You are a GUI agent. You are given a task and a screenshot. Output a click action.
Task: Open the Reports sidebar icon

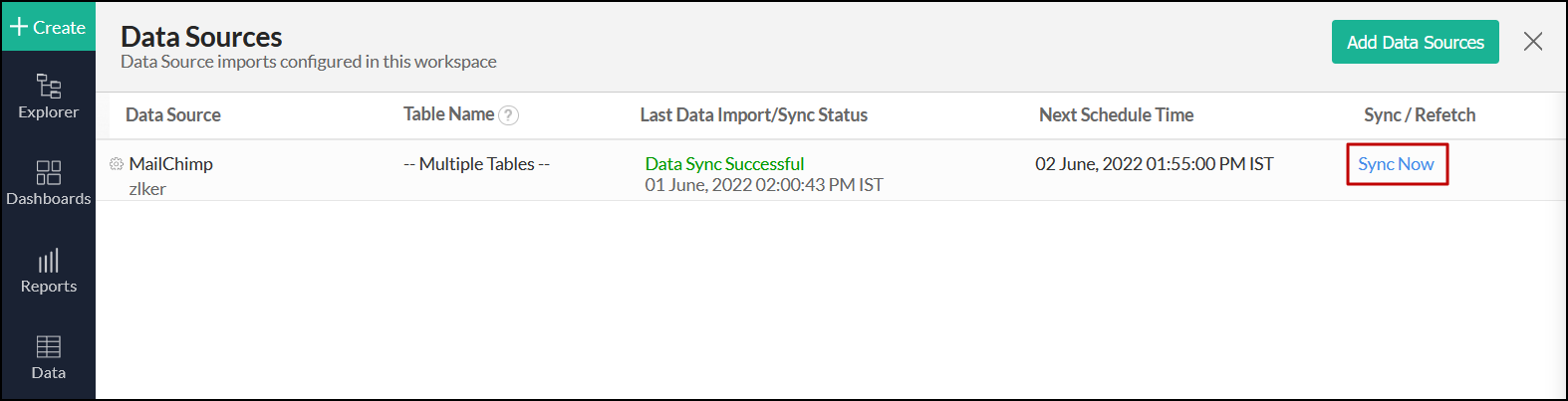pyautogui.click(x=48, y=271)
